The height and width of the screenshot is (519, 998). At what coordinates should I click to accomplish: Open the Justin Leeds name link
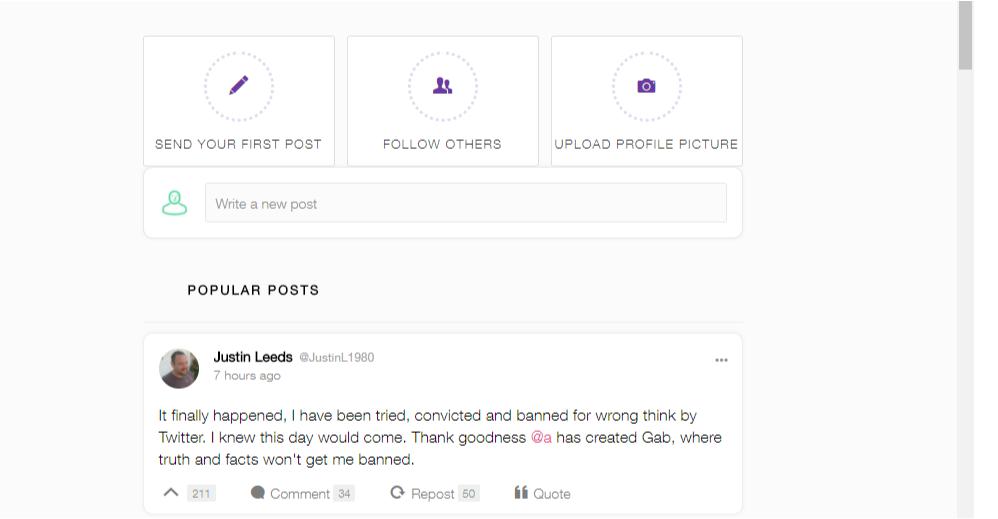point(253,357)
